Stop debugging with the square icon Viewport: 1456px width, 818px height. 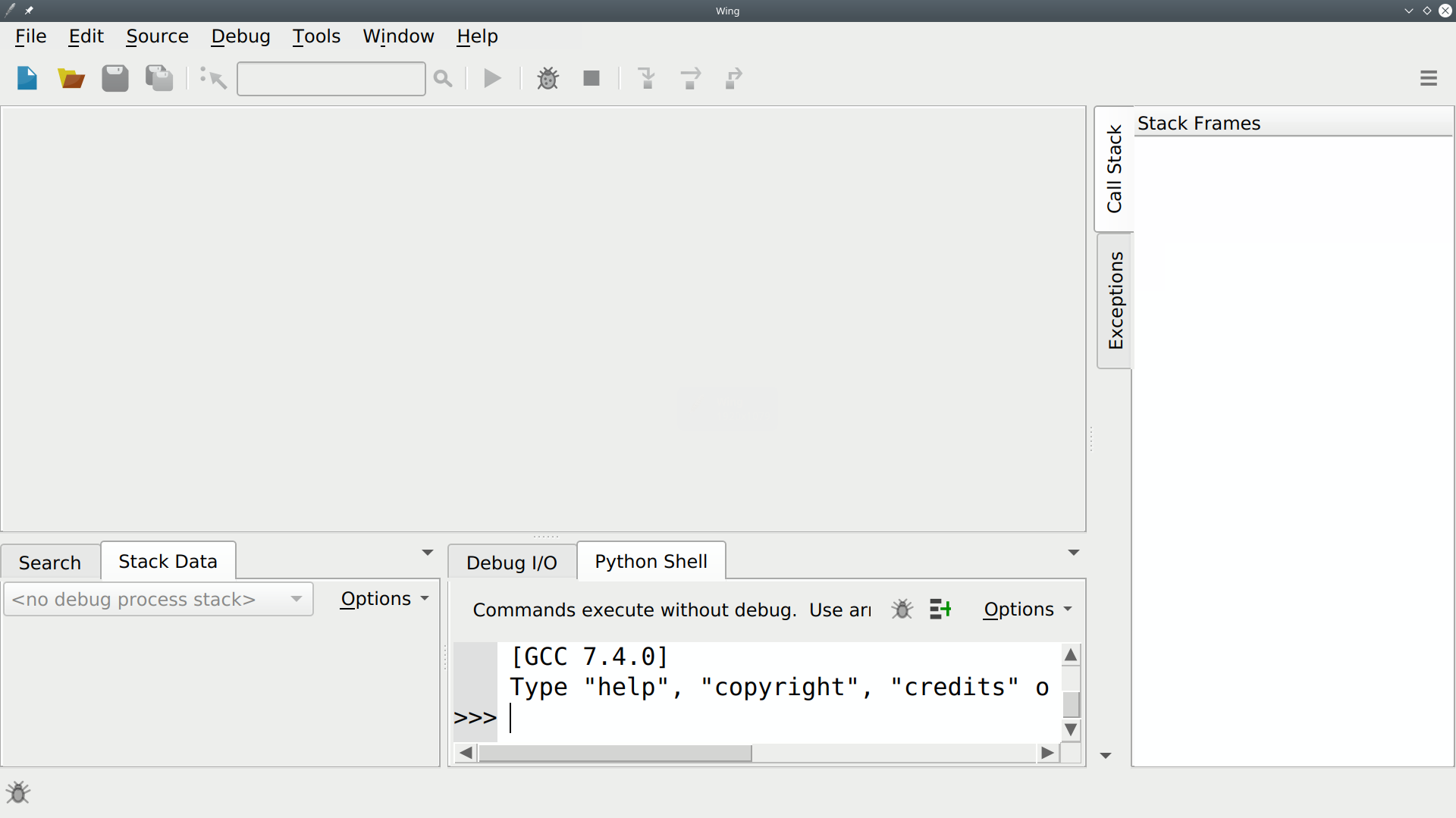[x=591, y=78]
